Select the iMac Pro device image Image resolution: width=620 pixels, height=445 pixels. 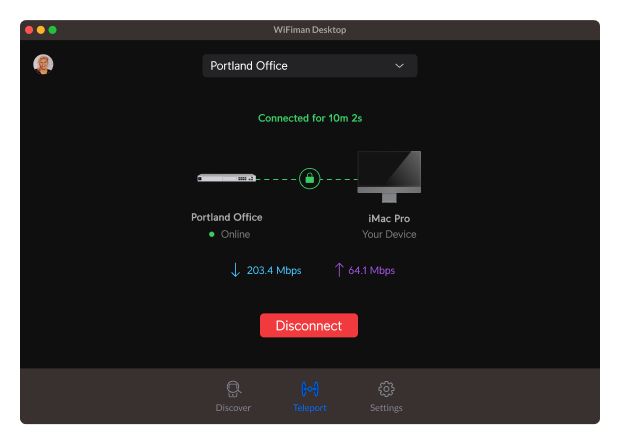click(x=389, y=176)
